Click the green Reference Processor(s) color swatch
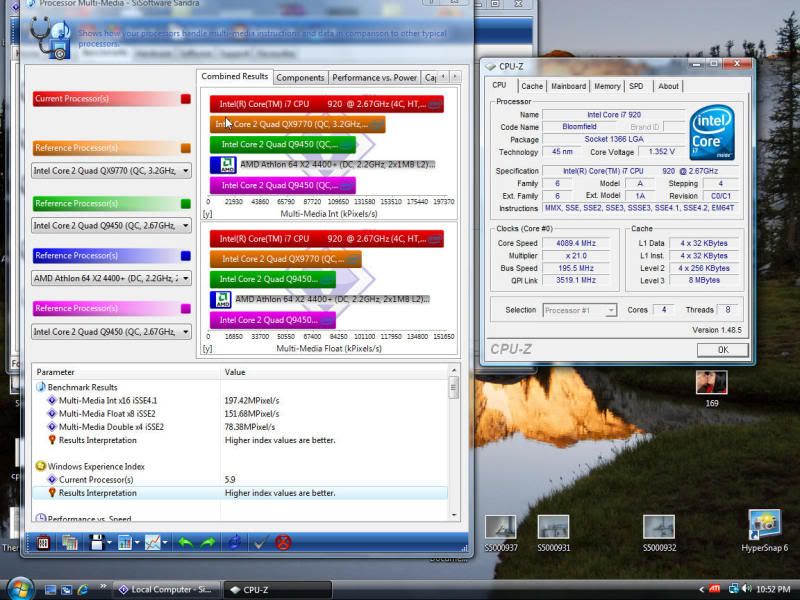800x600 pixels. click(186, 204)
